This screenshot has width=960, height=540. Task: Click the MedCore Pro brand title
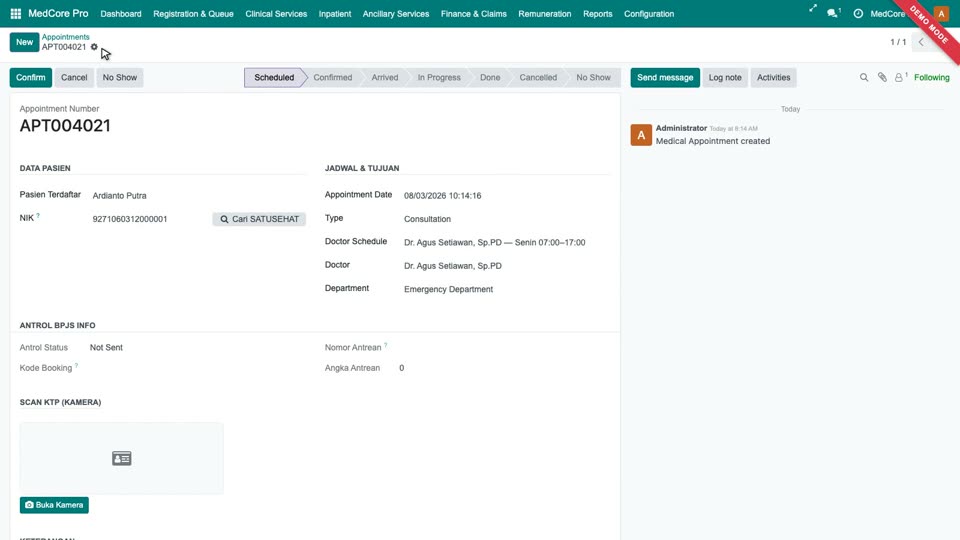pos(58,13)
